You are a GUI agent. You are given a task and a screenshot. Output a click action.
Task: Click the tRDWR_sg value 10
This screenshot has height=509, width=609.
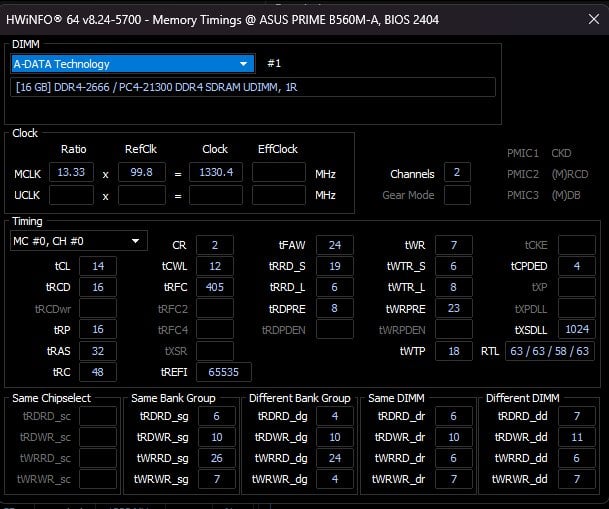point(217,437)
